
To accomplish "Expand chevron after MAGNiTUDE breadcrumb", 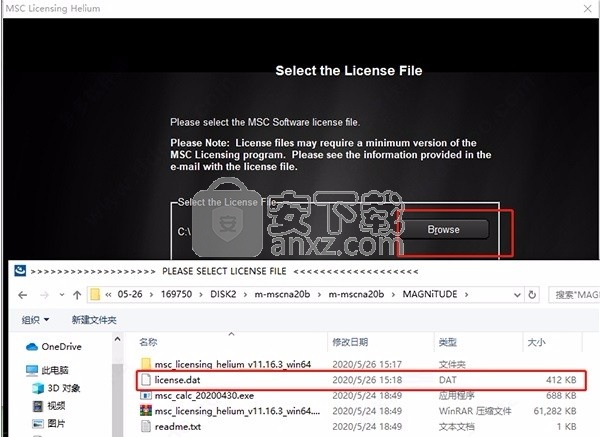I will (466, 294).
